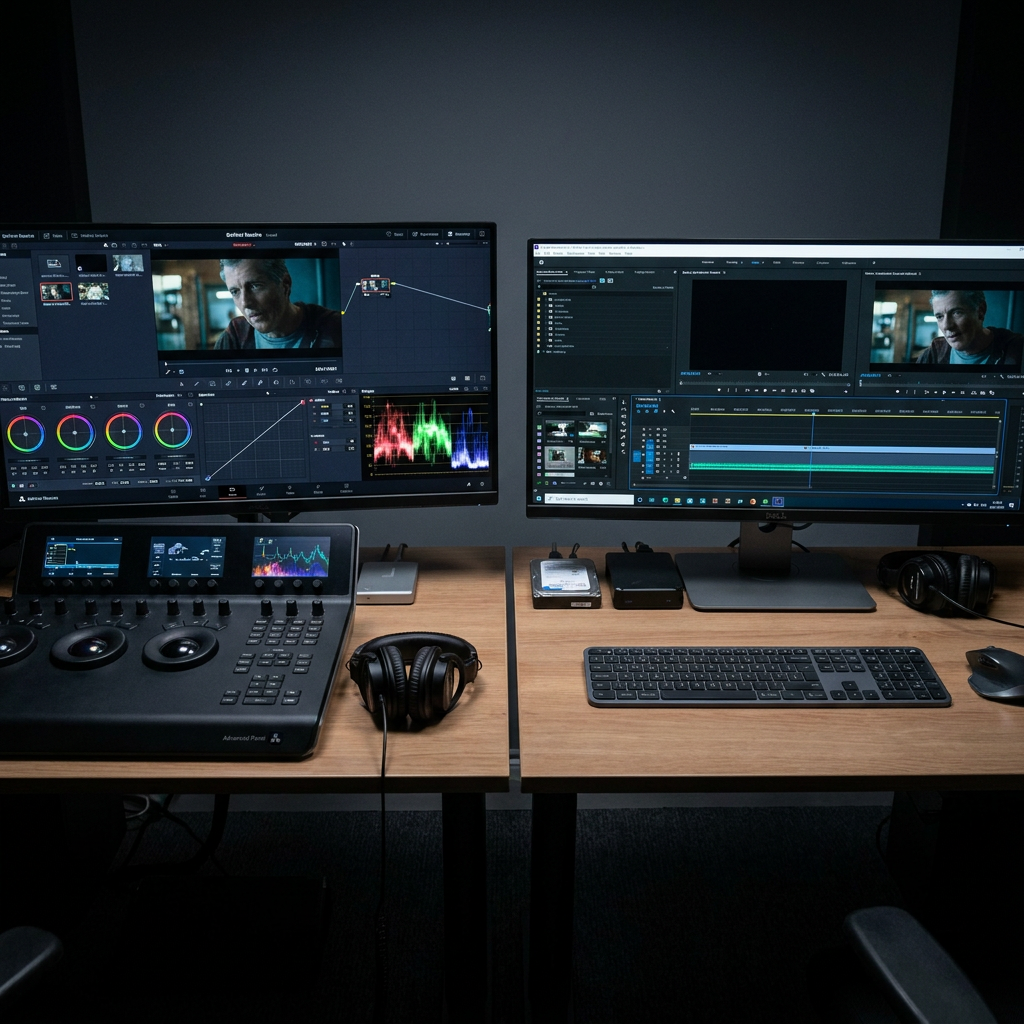Click the blue timecode in Premiere's timeline panel
Image resolution: width=1024 pixels, height=1024 pixels.
(x=647, y=406)
